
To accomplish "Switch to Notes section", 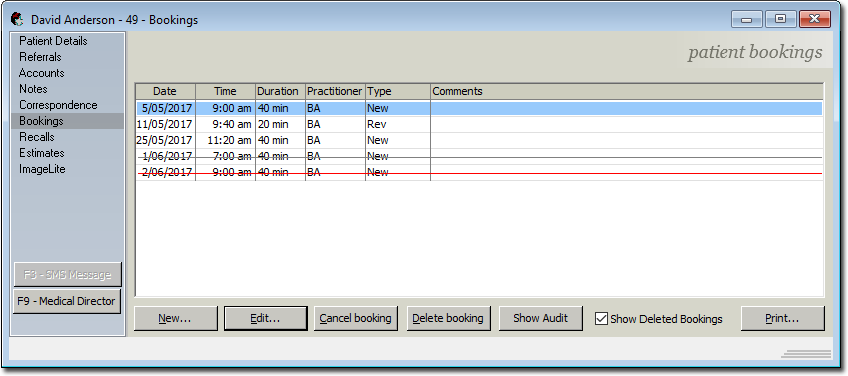I will [33, 89].
